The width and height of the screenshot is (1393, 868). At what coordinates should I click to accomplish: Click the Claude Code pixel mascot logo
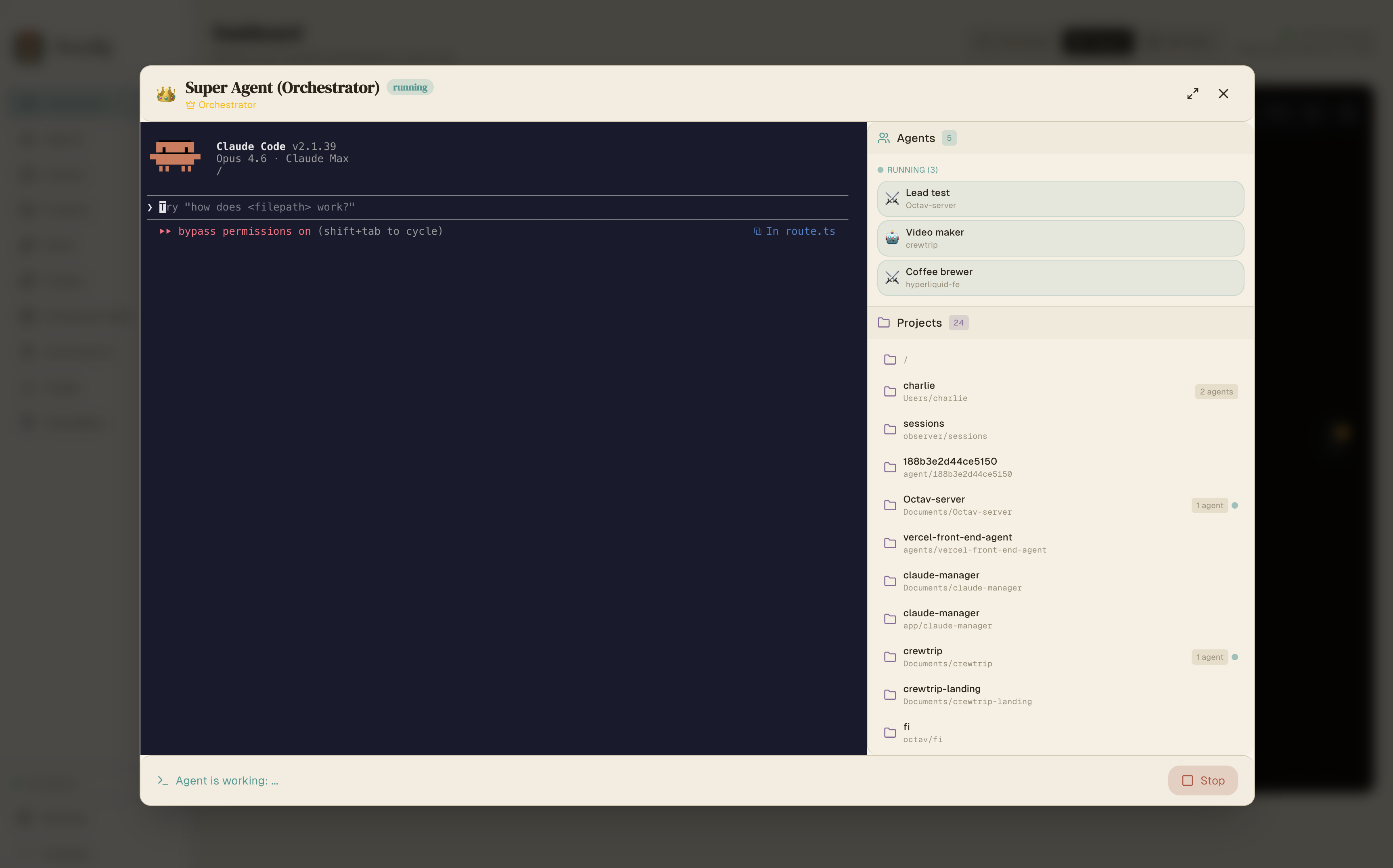pos(175,157)
